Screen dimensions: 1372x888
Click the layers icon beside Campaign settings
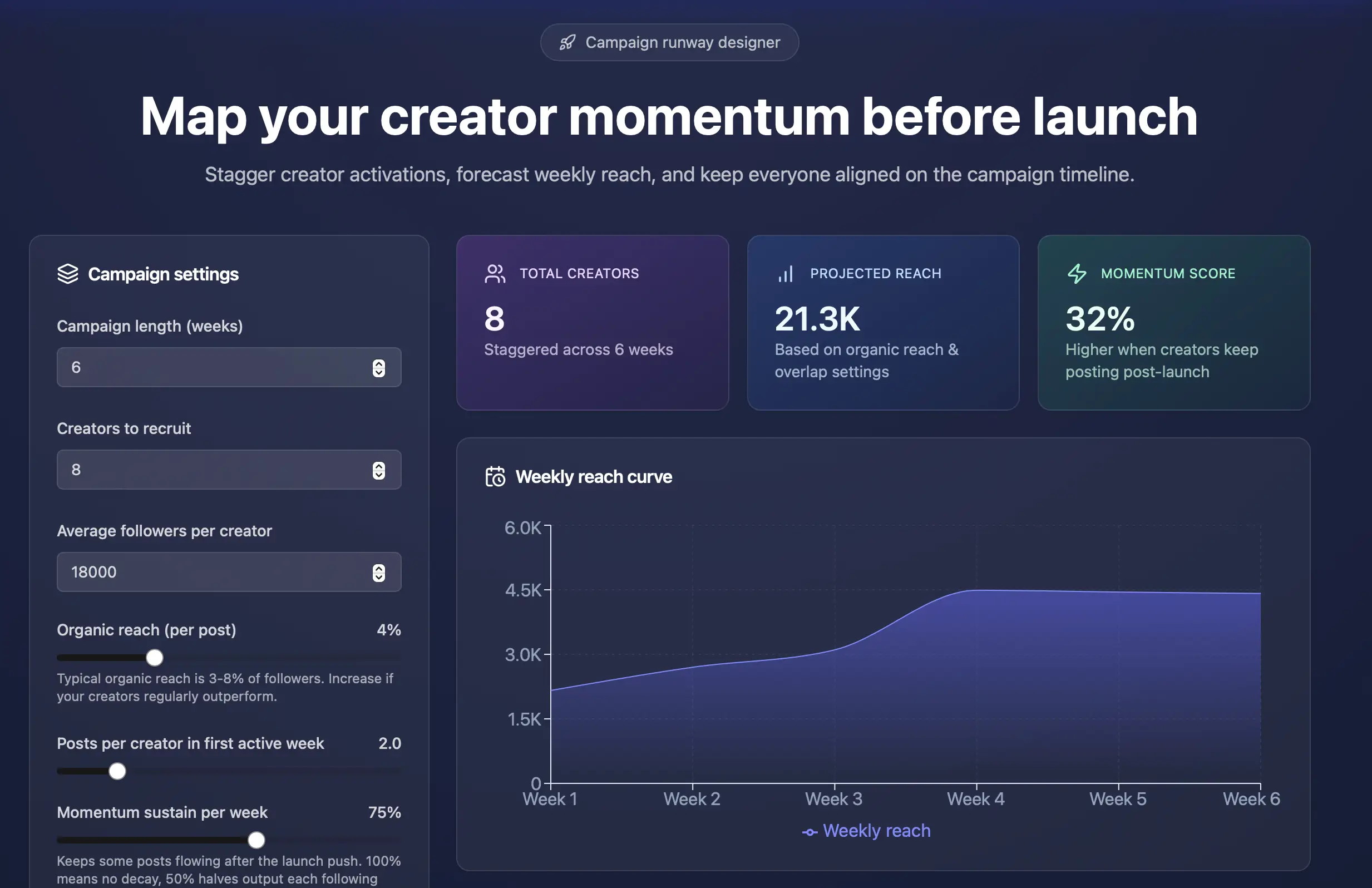tap(68, 273)
